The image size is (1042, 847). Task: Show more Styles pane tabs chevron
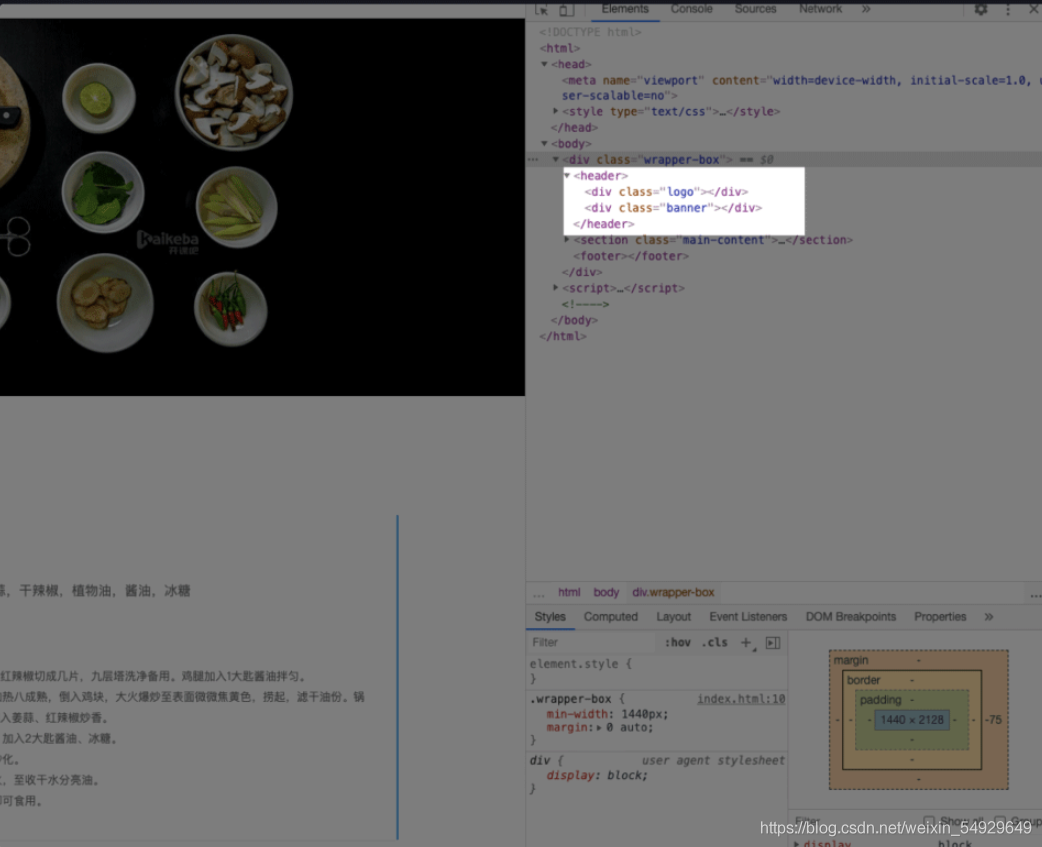coord(989,616)
